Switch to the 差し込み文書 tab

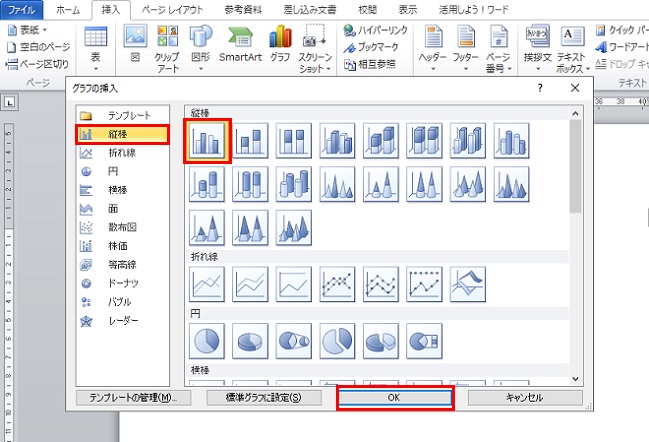pyautogui.click(x=310, y=10)
